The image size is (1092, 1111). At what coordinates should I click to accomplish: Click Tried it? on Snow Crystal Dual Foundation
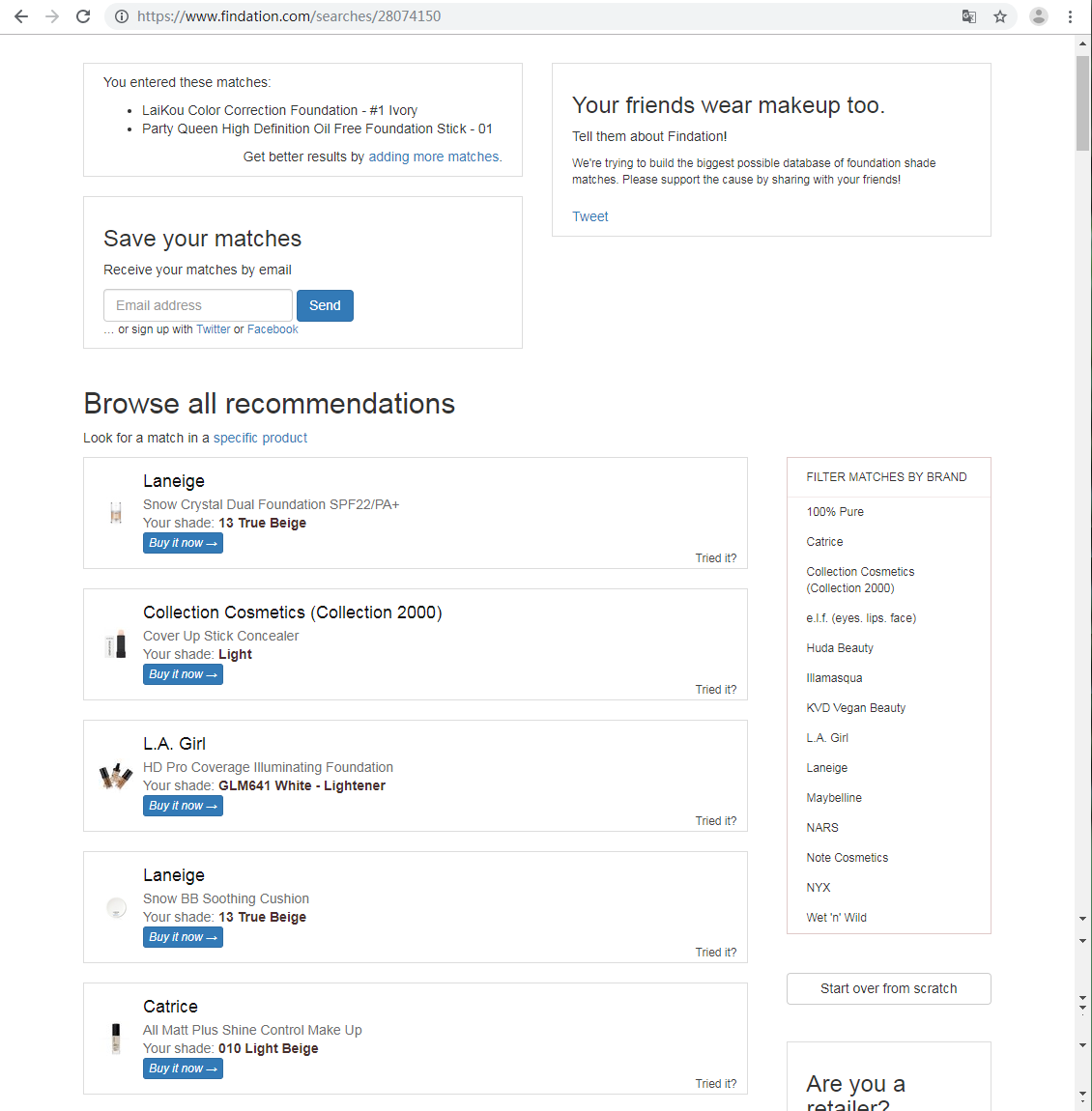[716, 558]
